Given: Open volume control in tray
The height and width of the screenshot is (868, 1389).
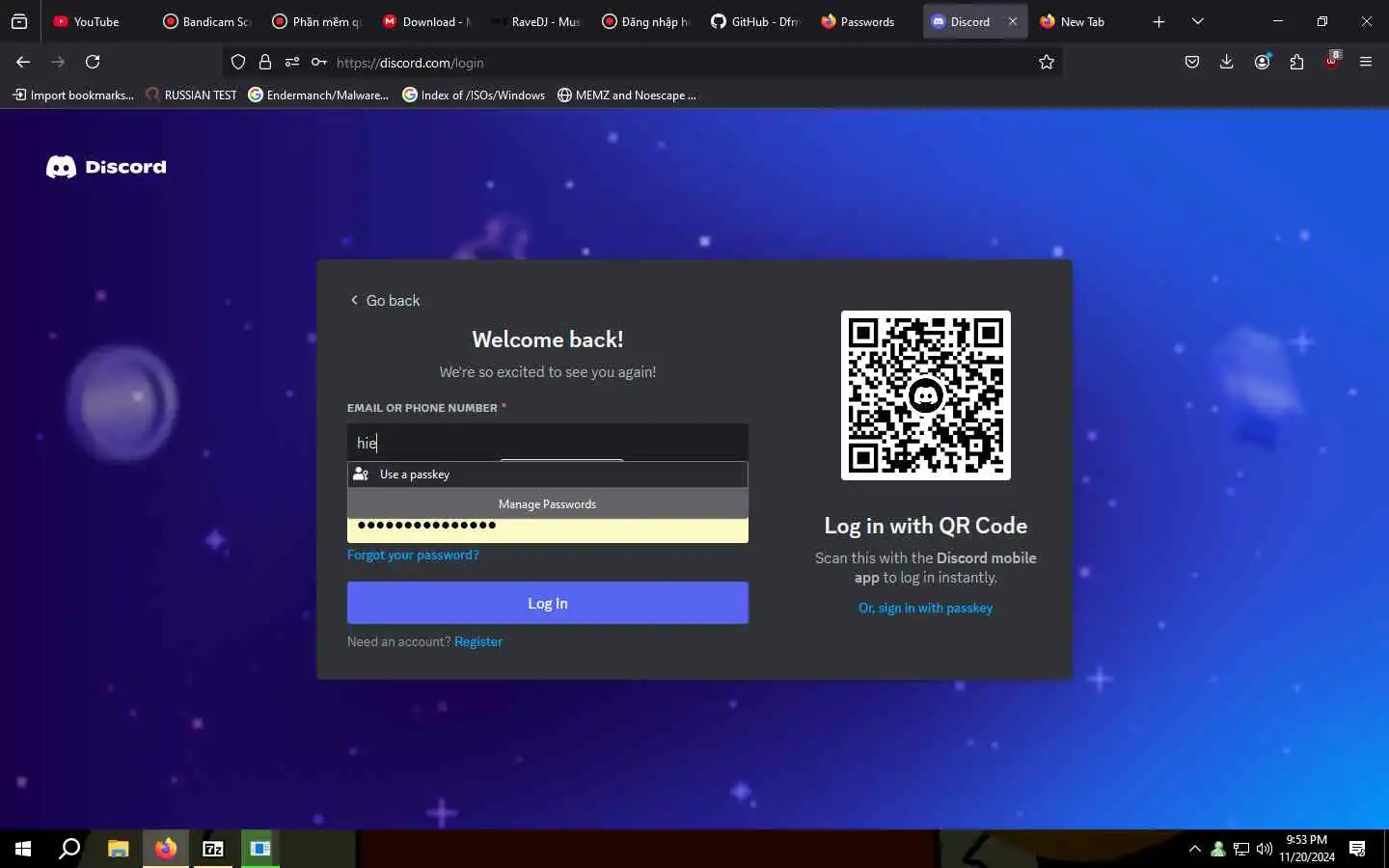Looking at the screenshot, I should [x=1265, y=849].
